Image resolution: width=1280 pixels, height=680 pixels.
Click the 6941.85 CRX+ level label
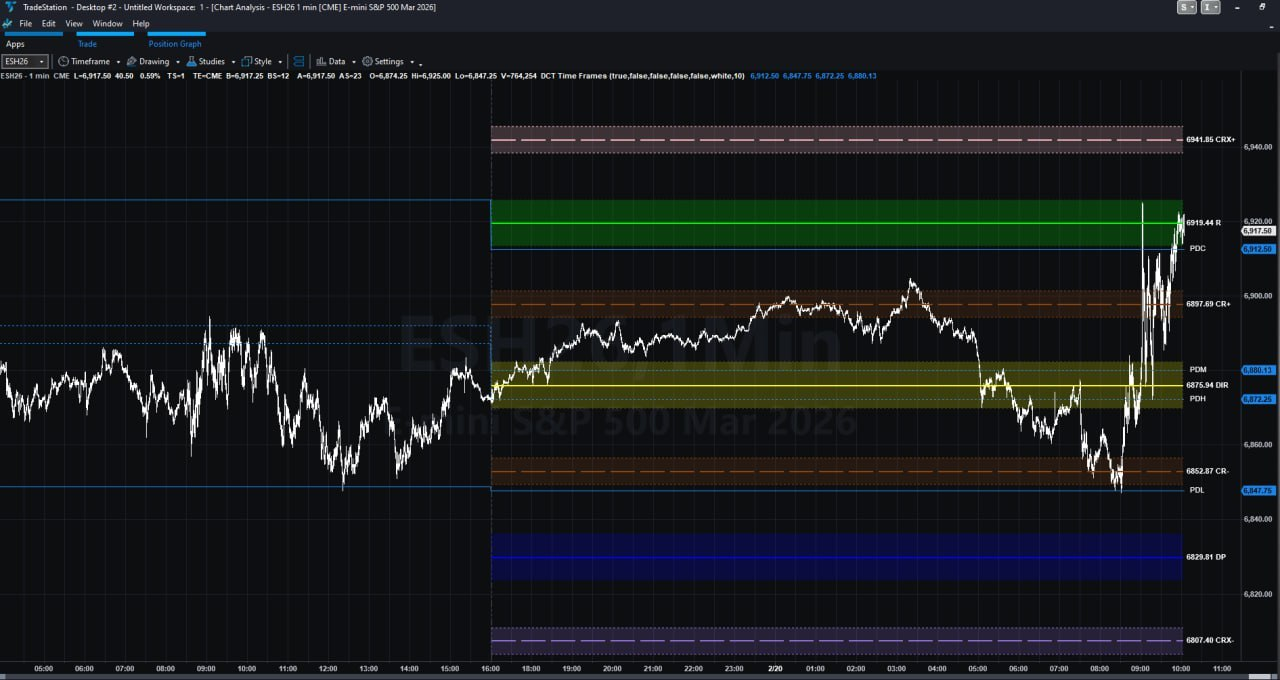[x=1210, y=140]
